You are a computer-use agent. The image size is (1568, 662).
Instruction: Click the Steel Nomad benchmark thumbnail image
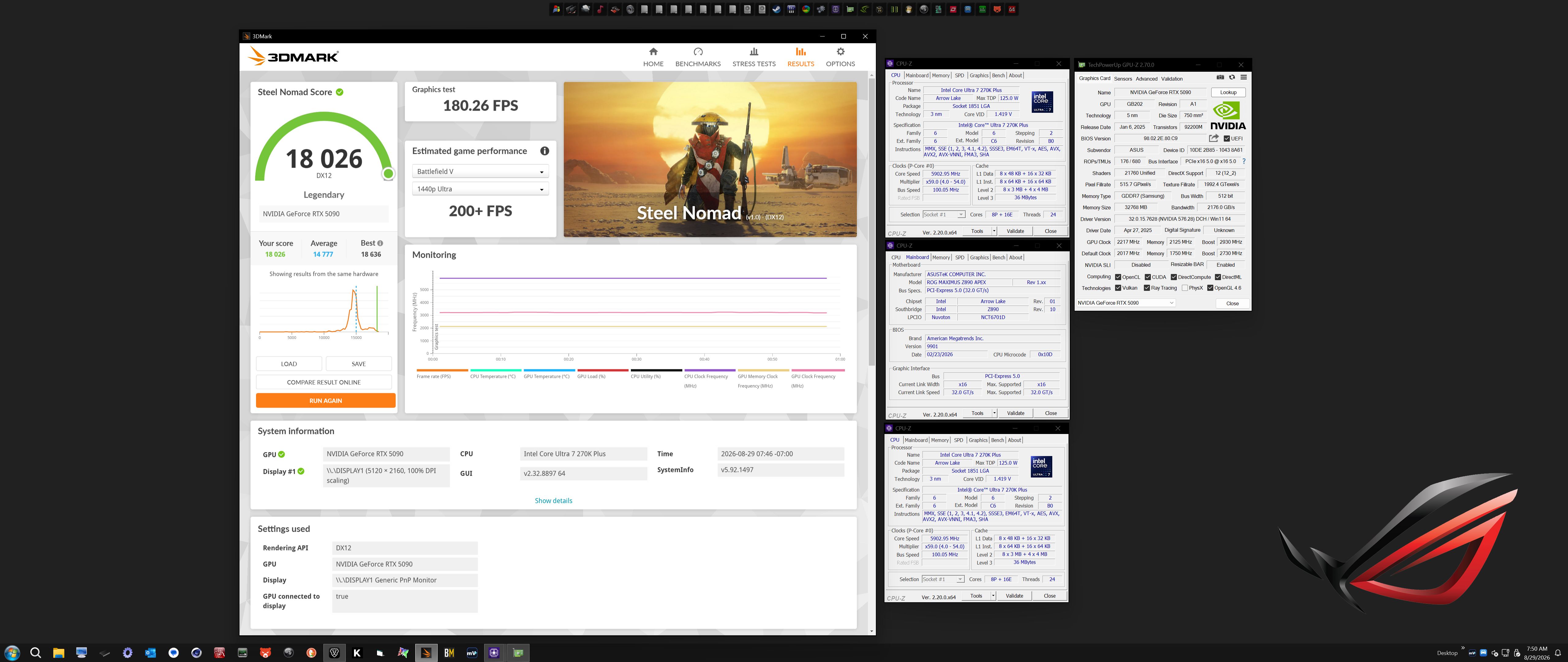pos(710,160)
